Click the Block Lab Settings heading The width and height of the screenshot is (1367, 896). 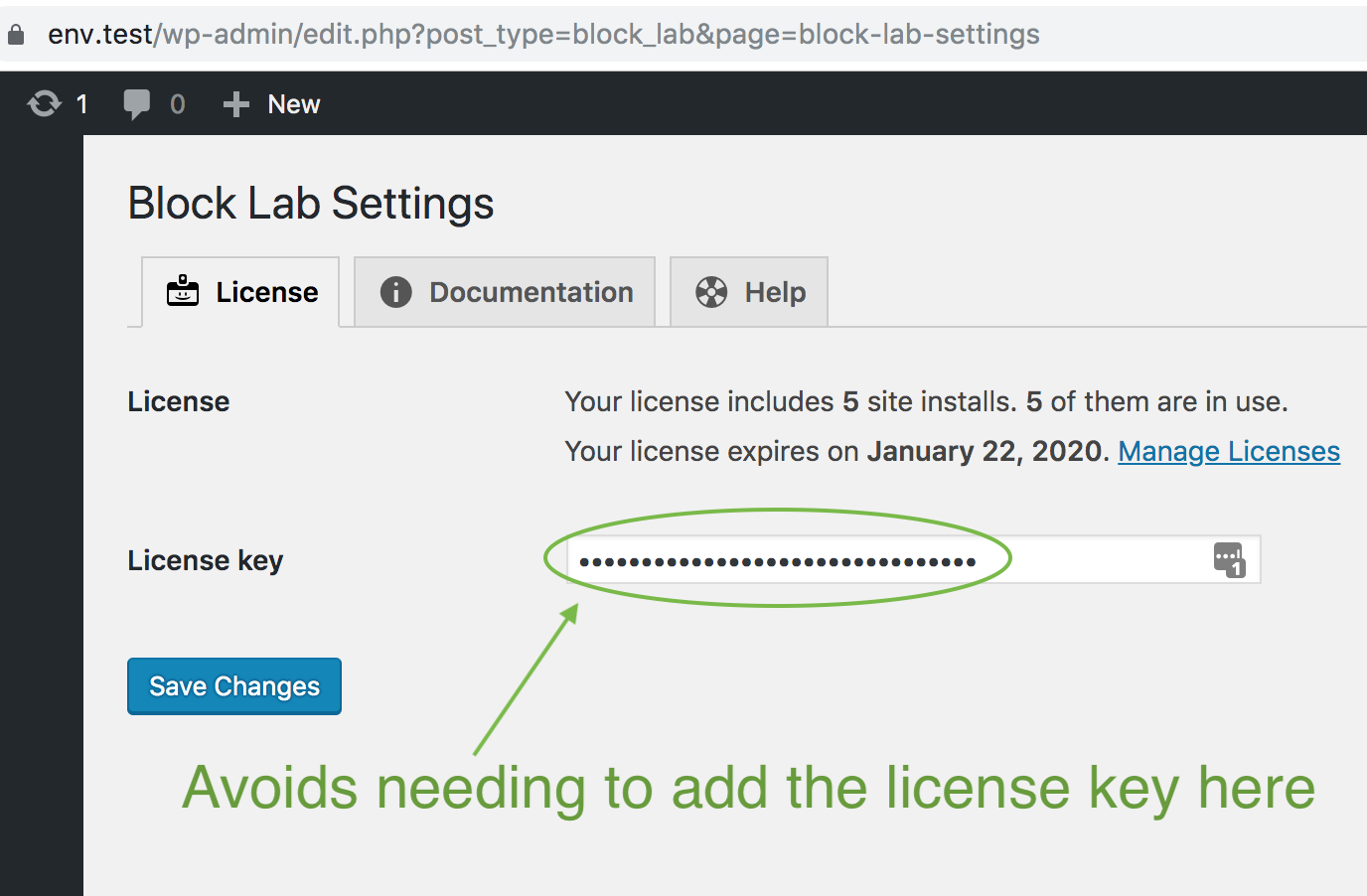[x=310, y=203]
